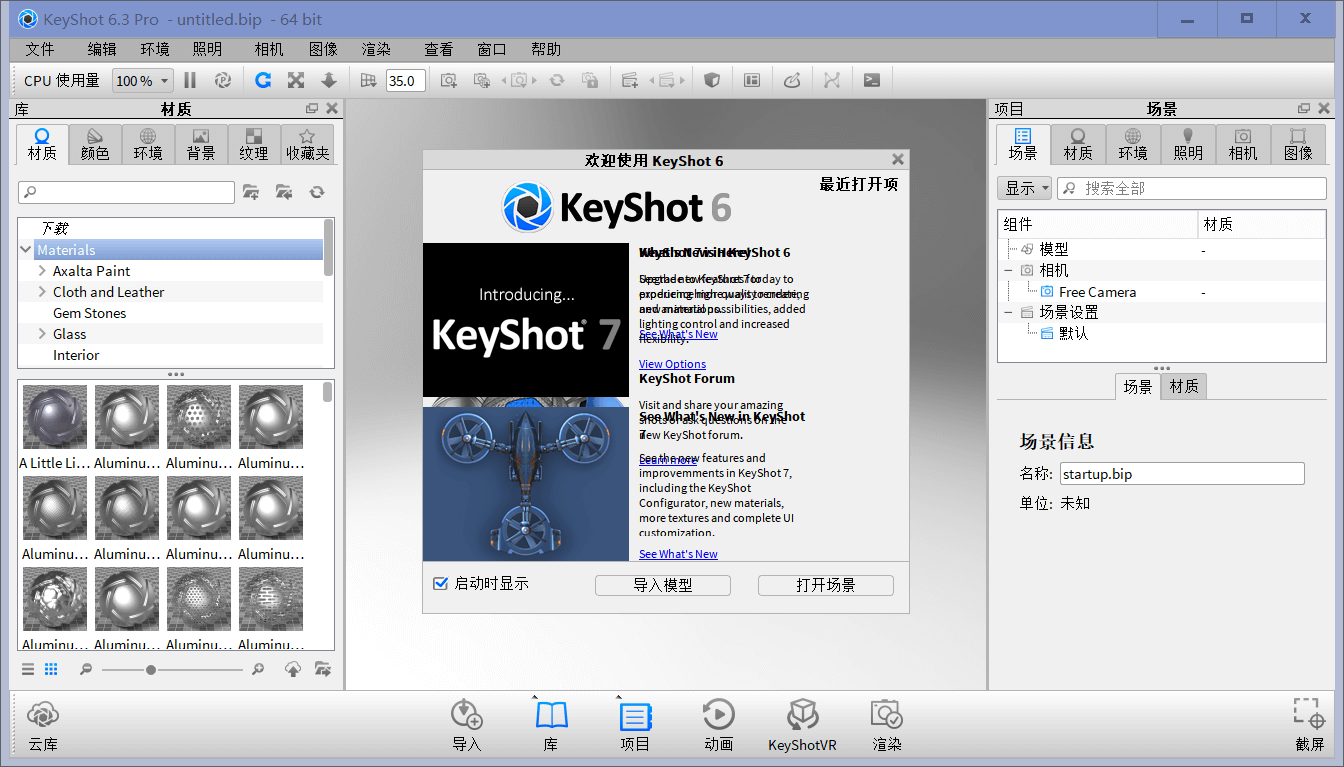Take a screenshot with 截屏 button
The height and width of the screenshot is (767, 1344).
[x=1309, y=726]
